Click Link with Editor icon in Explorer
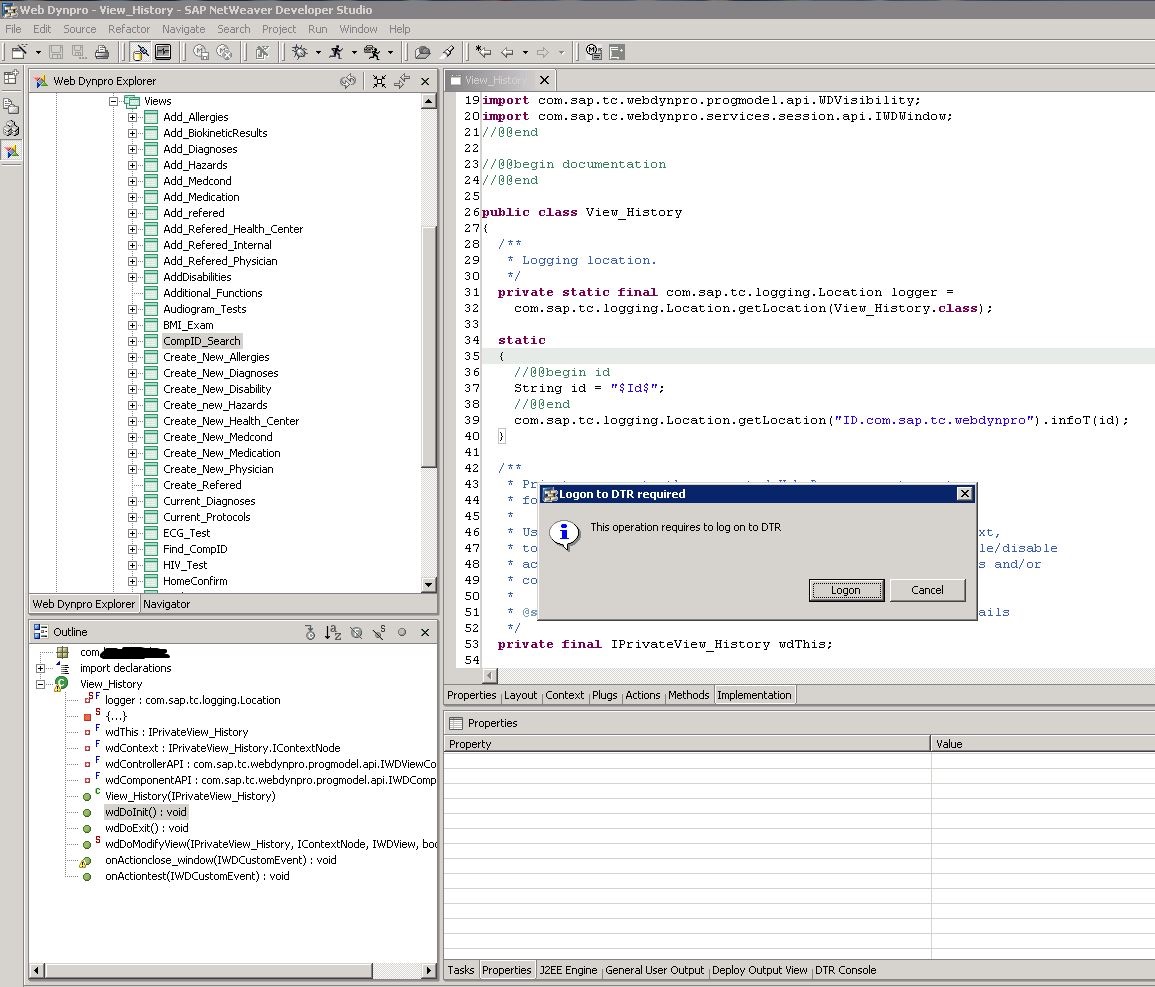Viewport: 1155px width, 987px height. click(401, 81)
